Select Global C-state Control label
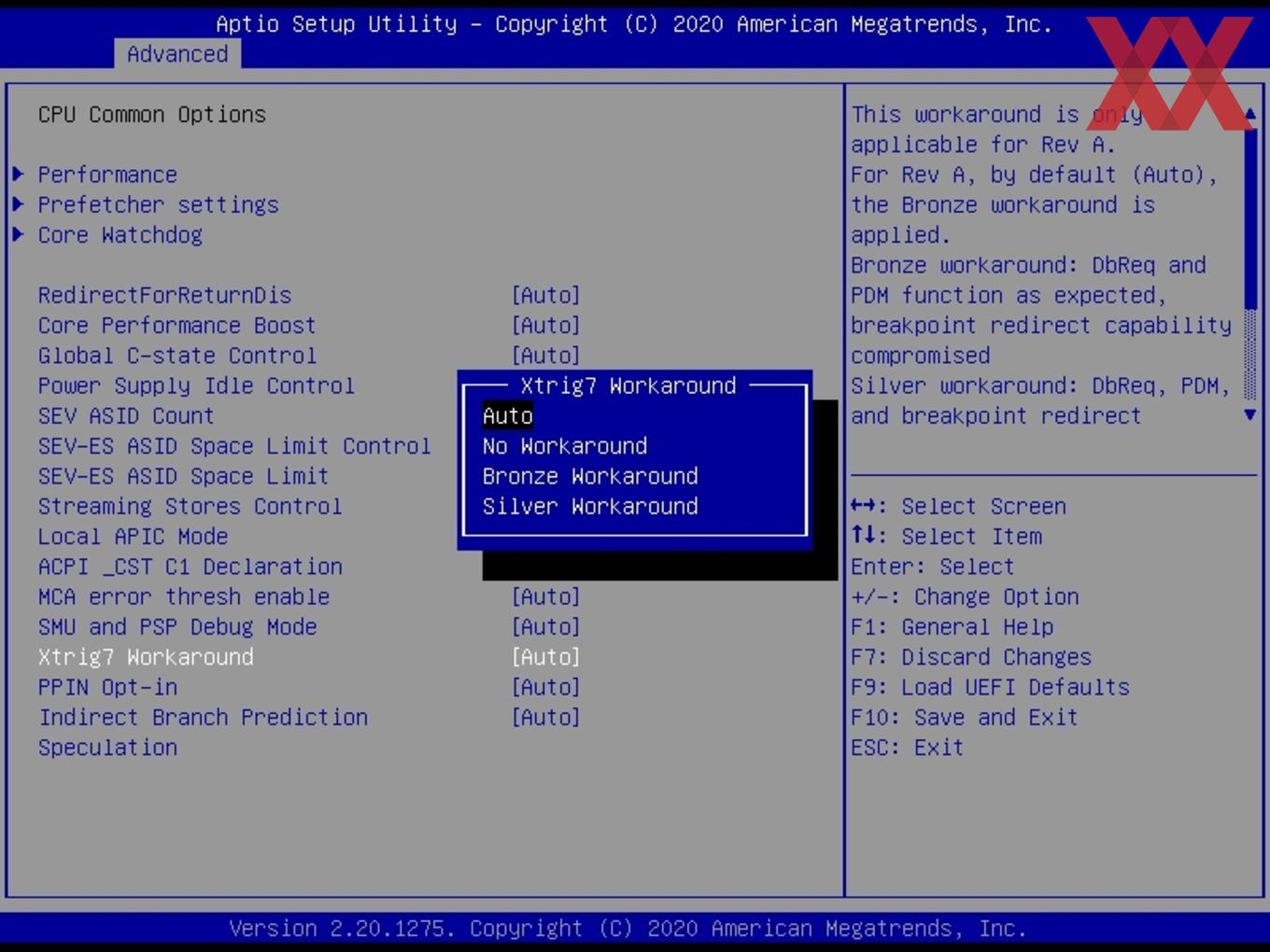1270x952 pixels. point(176,356)
